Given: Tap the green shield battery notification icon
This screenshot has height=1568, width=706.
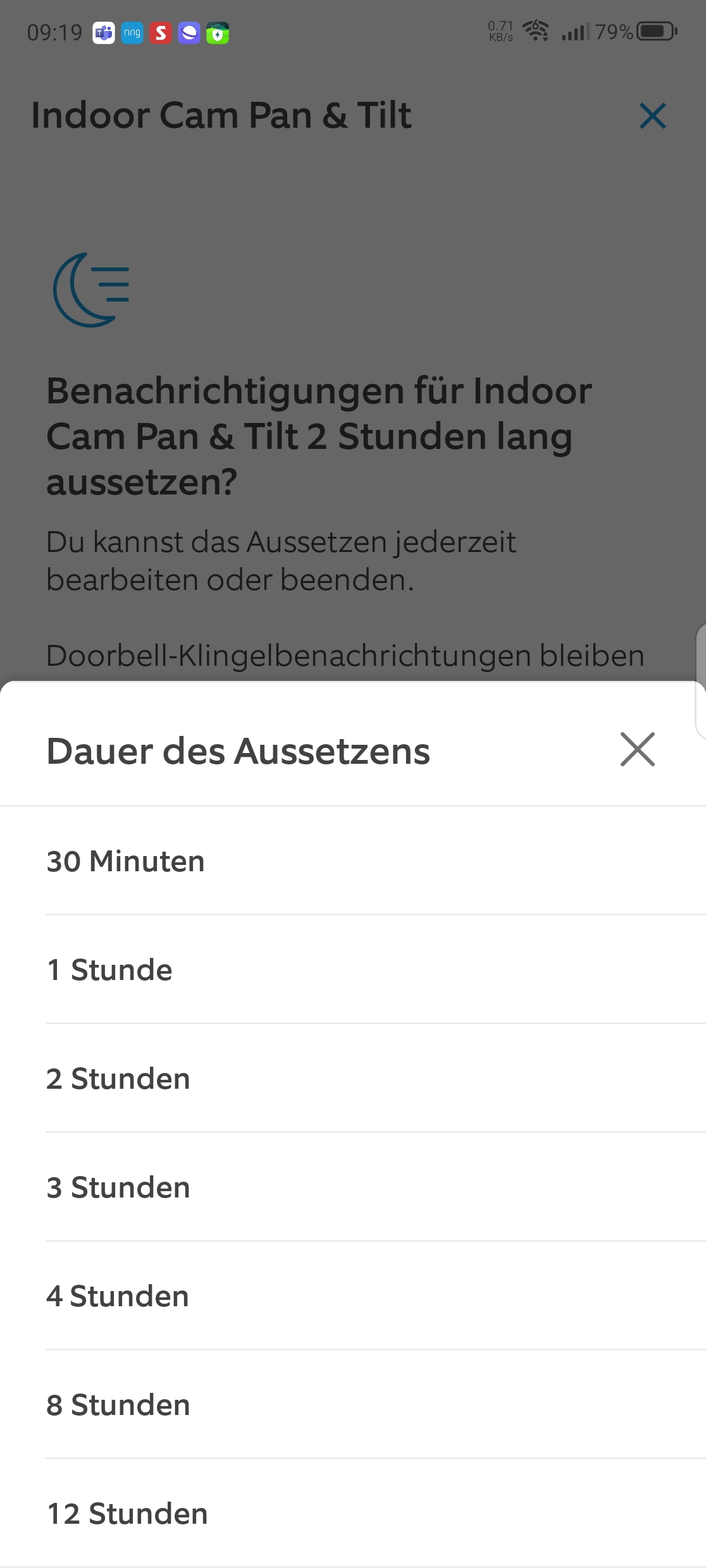Looking at the screenshot, I should pyautogui.click(x=218, y=33).
